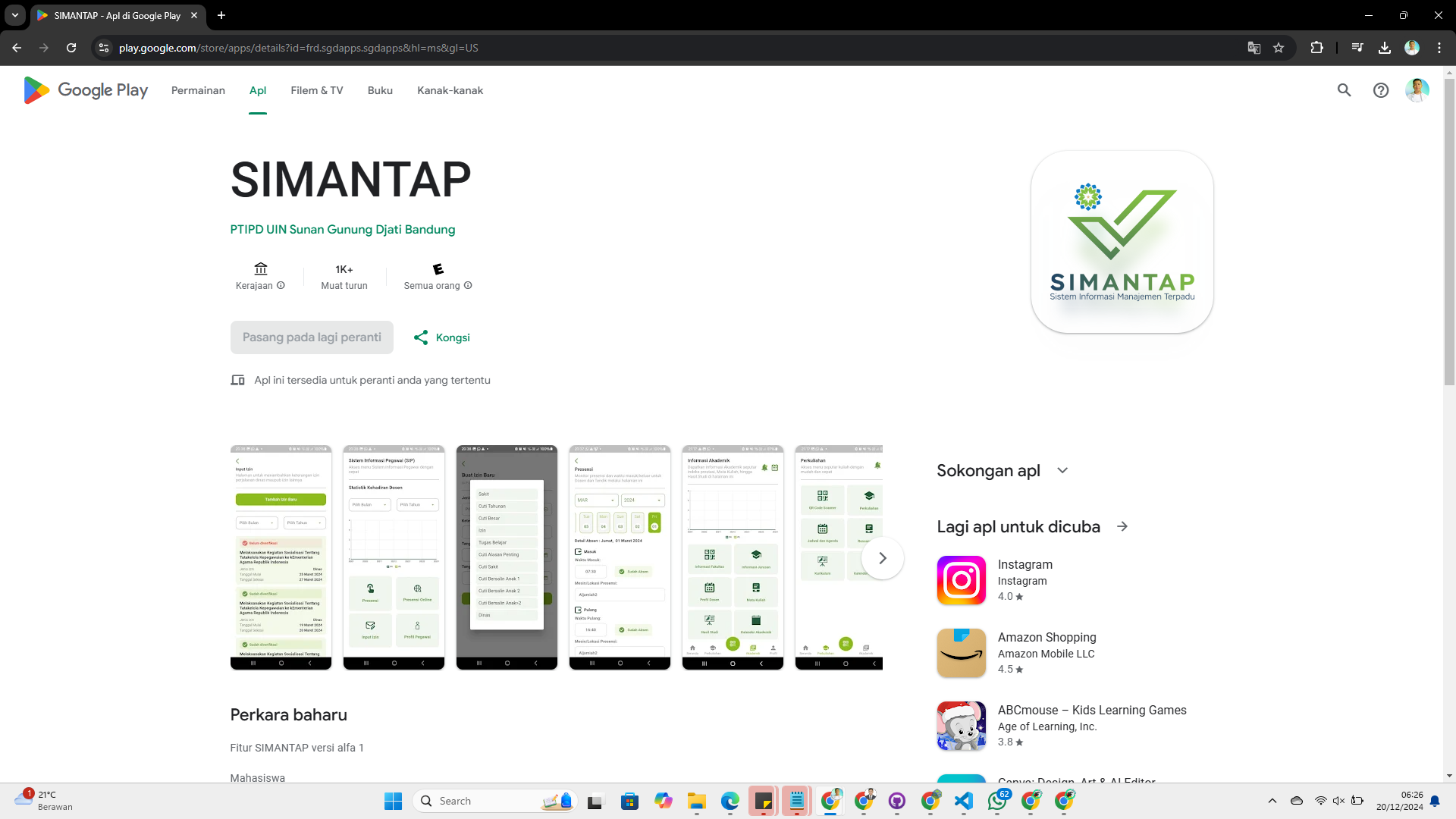Click the Kongsi share icon
The image size is (1456, 819).
[421, 337]
